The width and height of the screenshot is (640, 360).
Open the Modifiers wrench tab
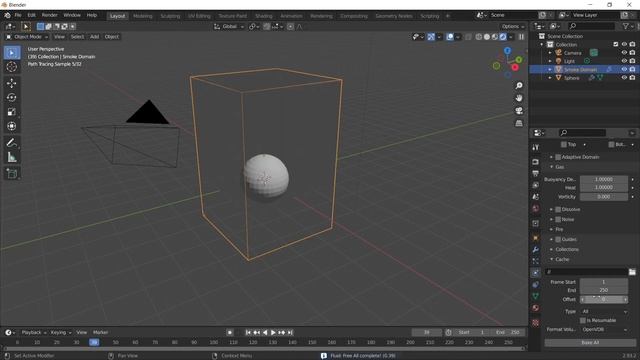(x=536, y=249)
